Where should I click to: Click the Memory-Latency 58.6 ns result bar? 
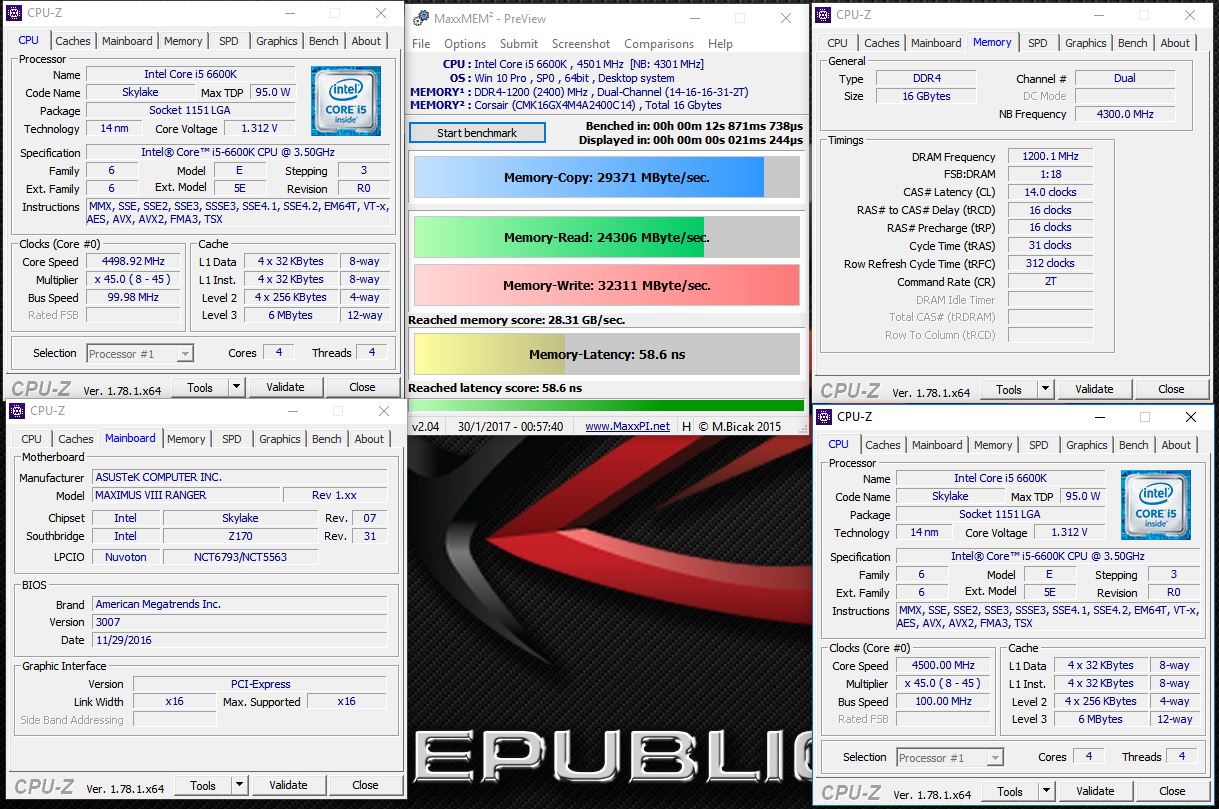coord(607,354)
